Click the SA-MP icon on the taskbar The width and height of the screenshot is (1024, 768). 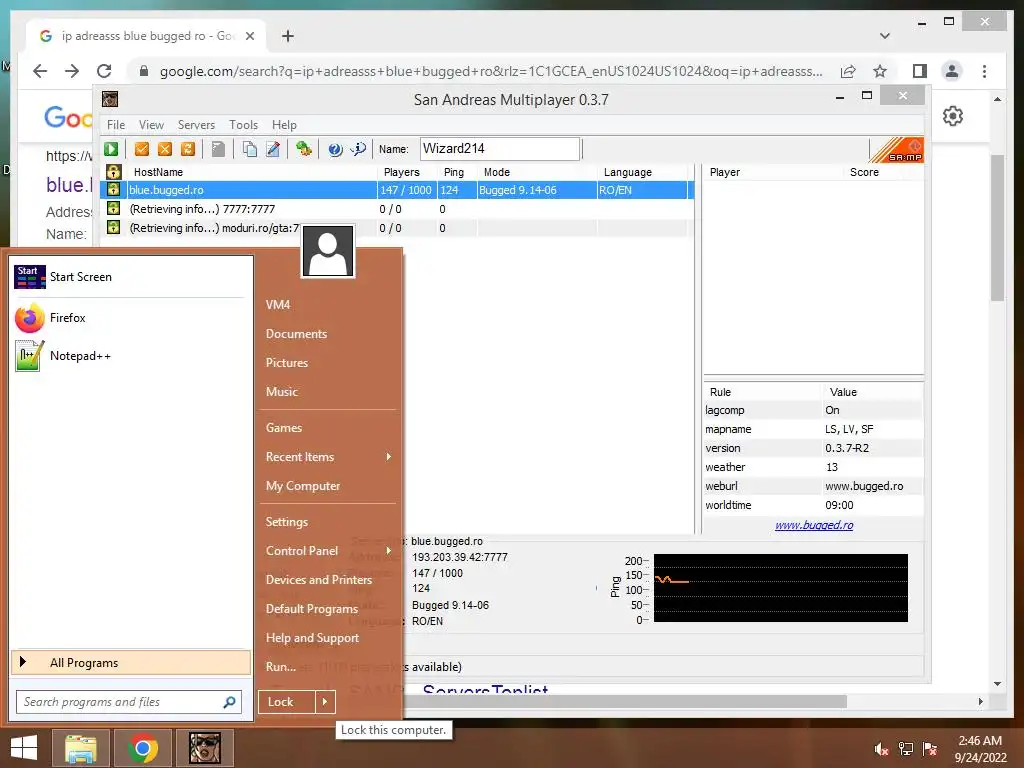[205, 748]
